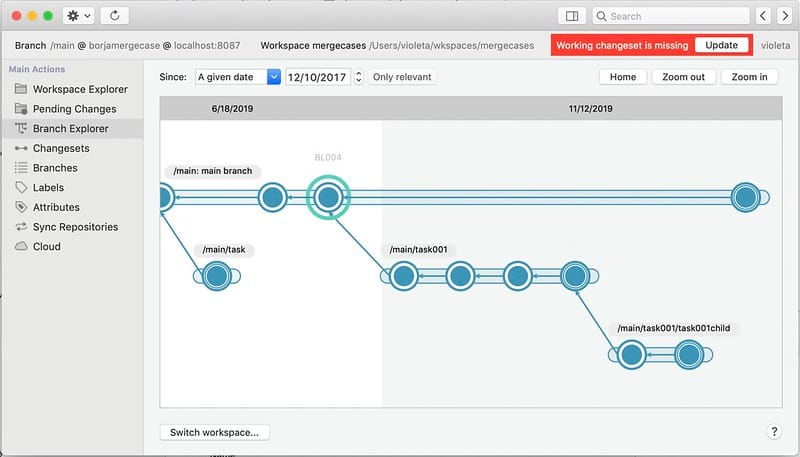Click the navigate forward arrow button
The height and width of the screenshot is (457, 800).
[x=783, y=16]
